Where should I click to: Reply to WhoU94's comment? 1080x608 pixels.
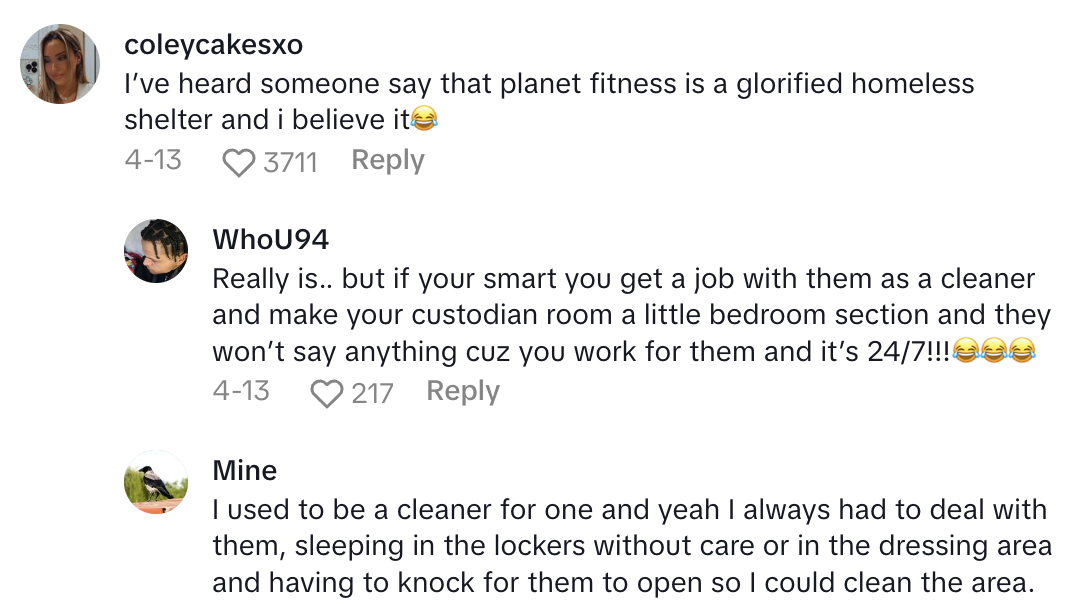(463, 391)
